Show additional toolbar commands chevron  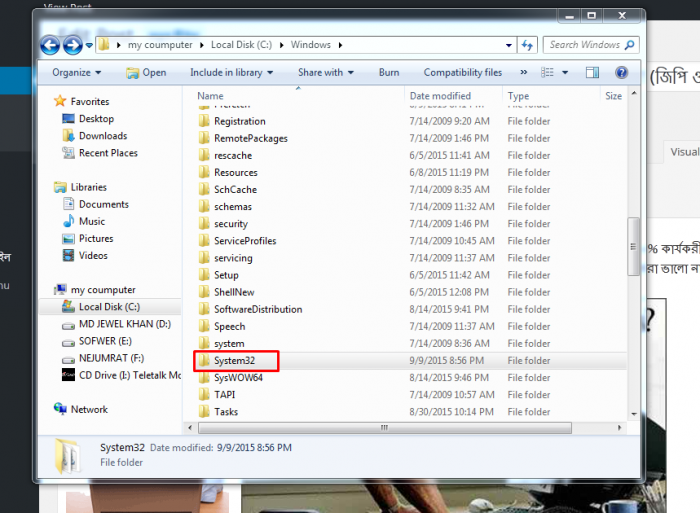pos(524,72)
